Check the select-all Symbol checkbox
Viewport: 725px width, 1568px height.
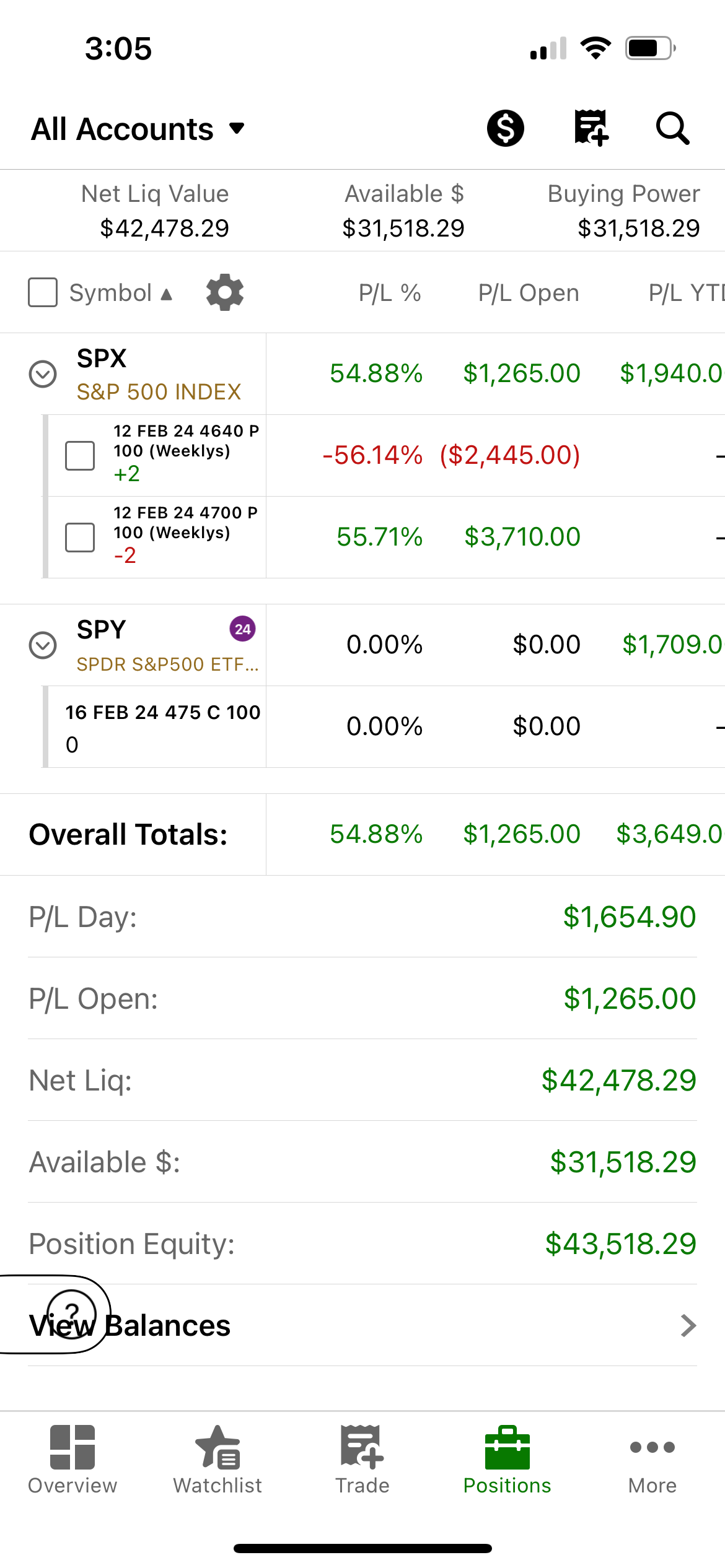point(43,292)
